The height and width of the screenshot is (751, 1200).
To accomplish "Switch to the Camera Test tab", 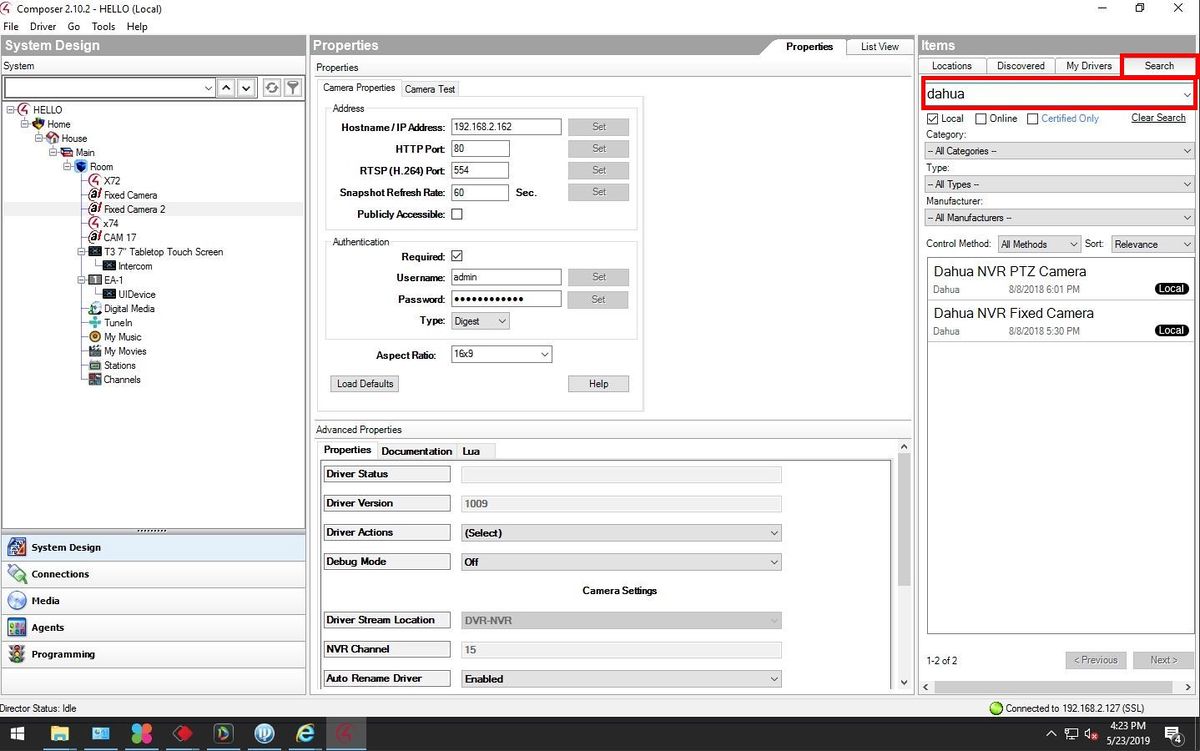I will tap(430, 89).
